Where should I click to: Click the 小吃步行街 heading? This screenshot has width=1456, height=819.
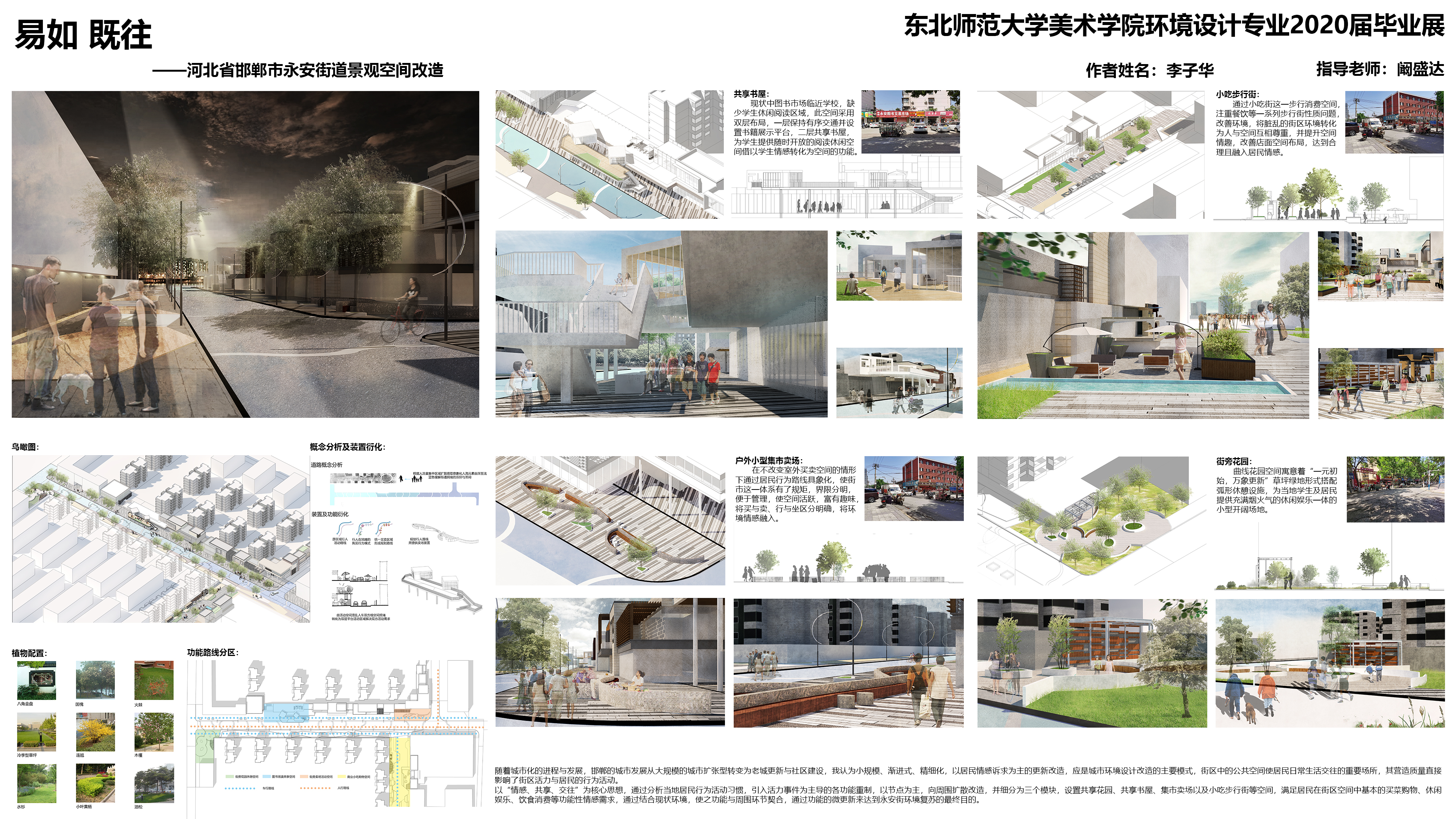click(1238, 94)
